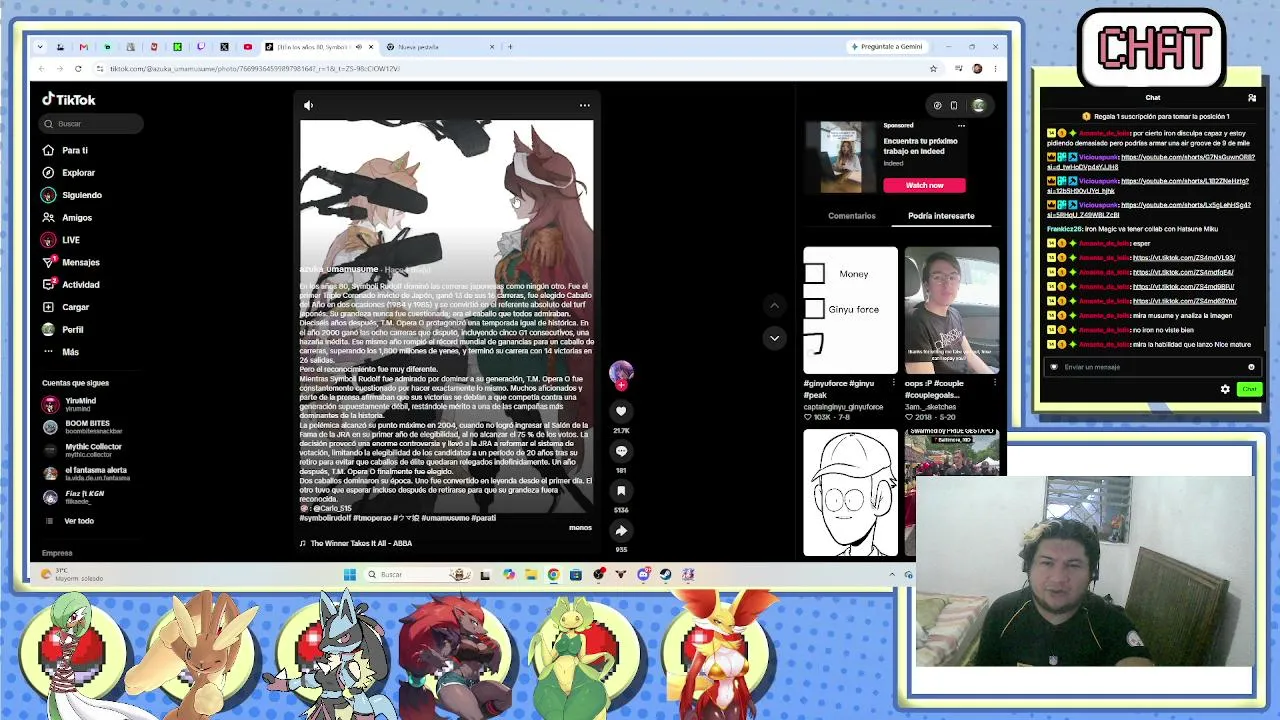Open the Mythic Collector account
The width and height of the screenshot is (1280, 720).
[x=82, y=450]
